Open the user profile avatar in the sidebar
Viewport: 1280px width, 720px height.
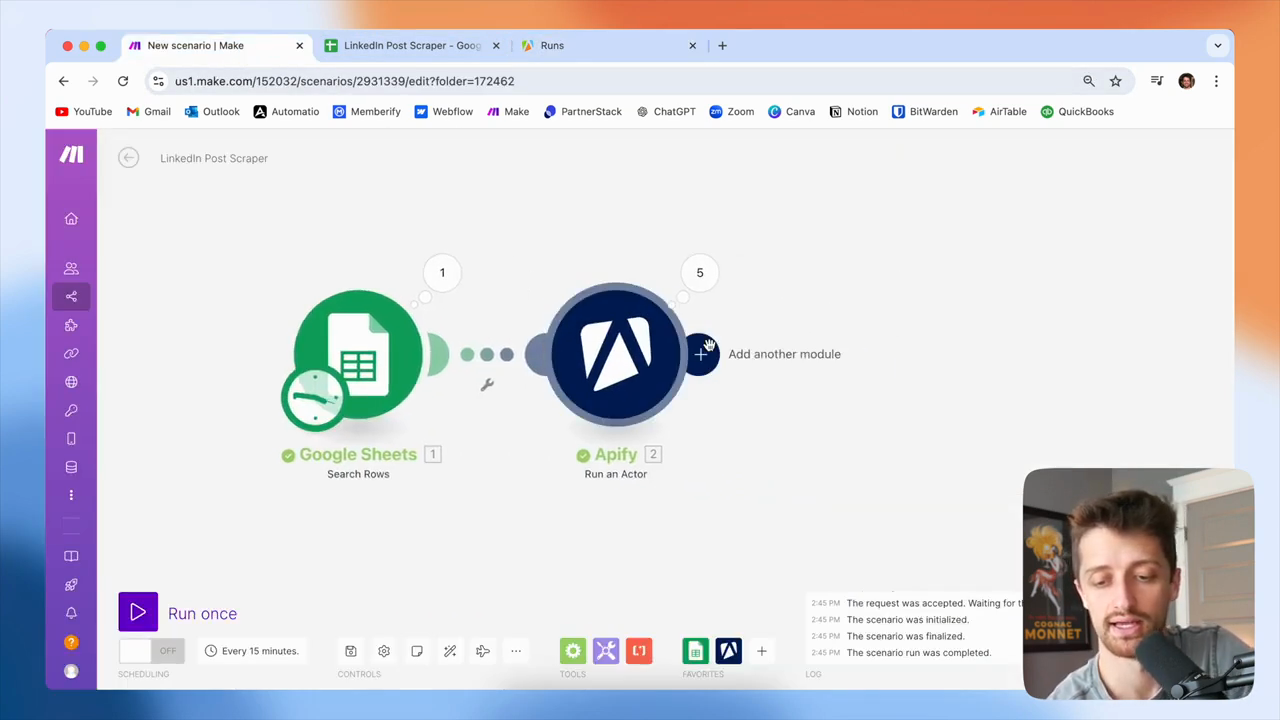point(71,671)
